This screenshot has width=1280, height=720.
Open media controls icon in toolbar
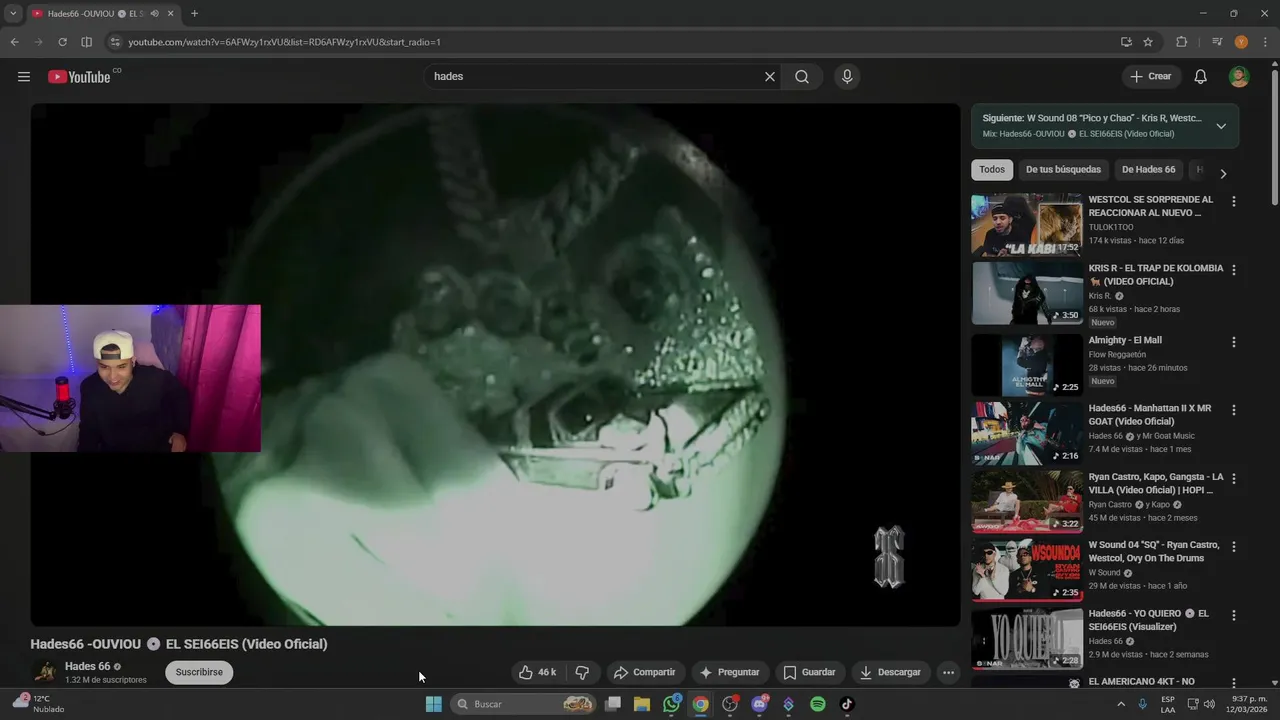[1217, 42]
